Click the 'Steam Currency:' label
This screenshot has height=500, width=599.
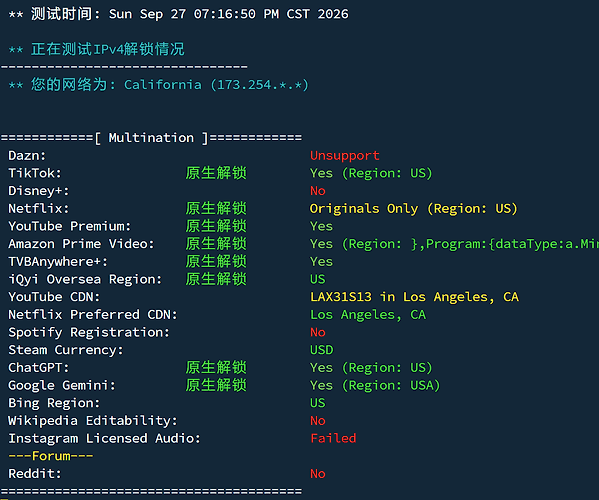coord(66,350)
